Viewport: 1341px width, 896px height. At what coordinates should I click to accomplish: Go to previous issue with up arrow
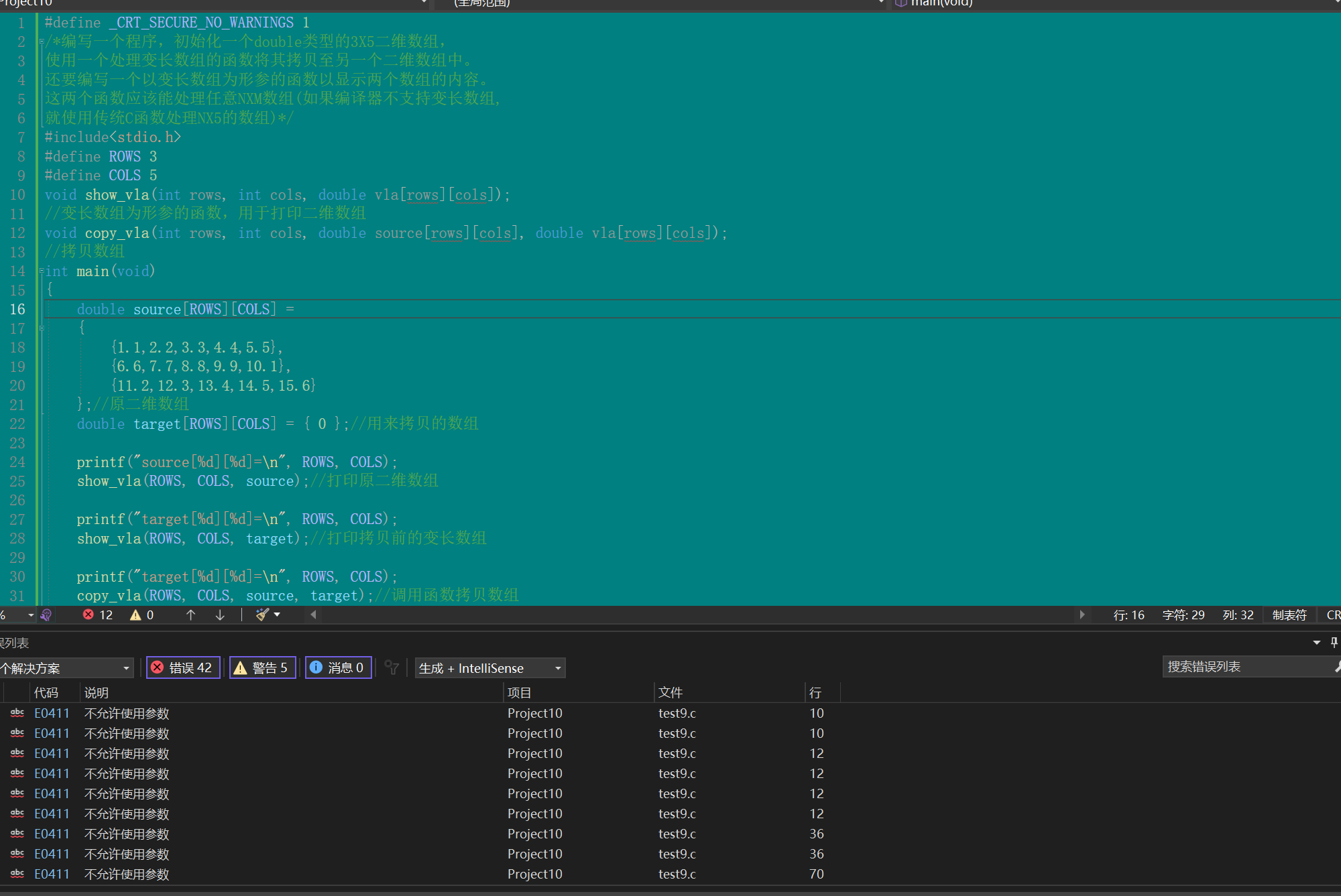click(x=190, y=615)
